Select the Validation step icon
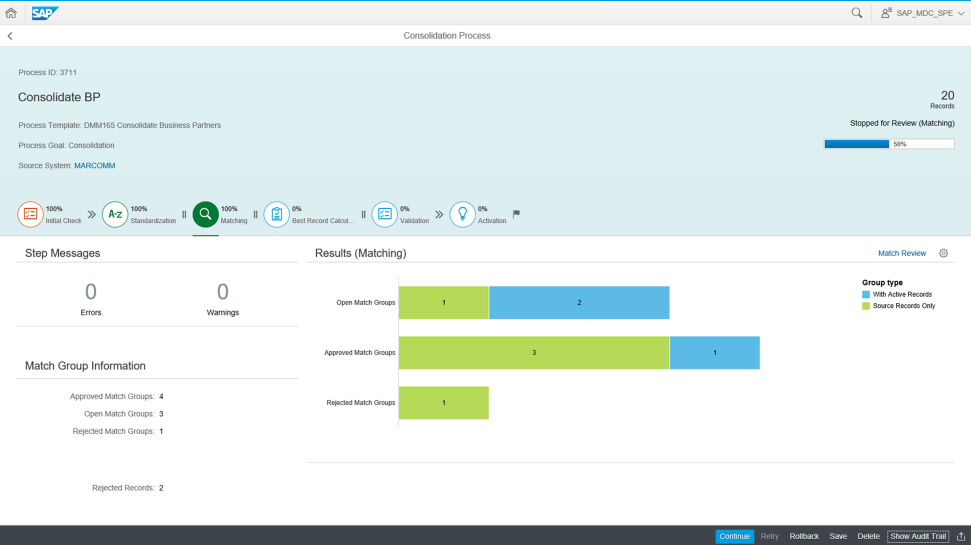This screenshot has width=971, height=545. click(385, 214)
